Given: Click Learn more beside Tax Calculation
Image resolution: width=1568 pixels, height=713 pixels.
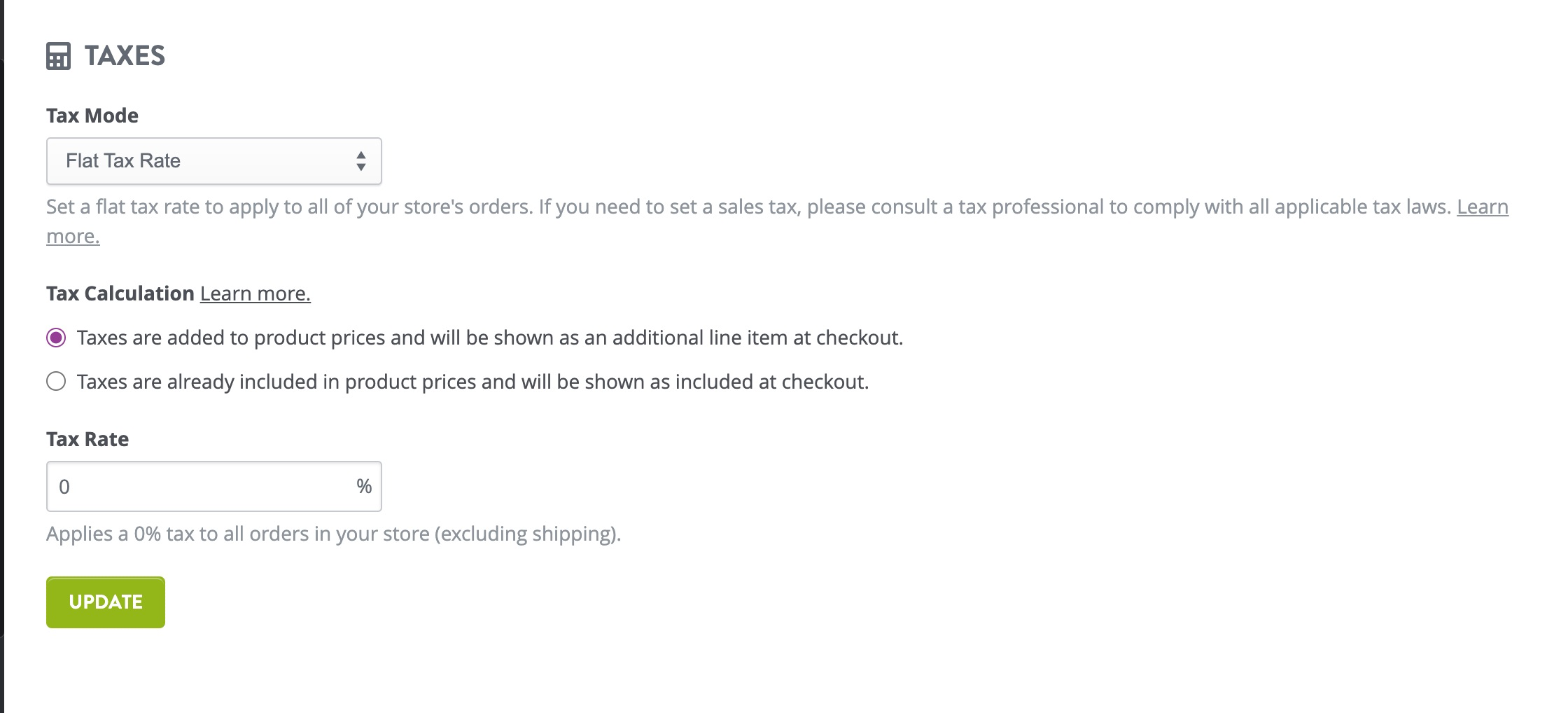Looking at the screenshot, I should pos(254,293).
